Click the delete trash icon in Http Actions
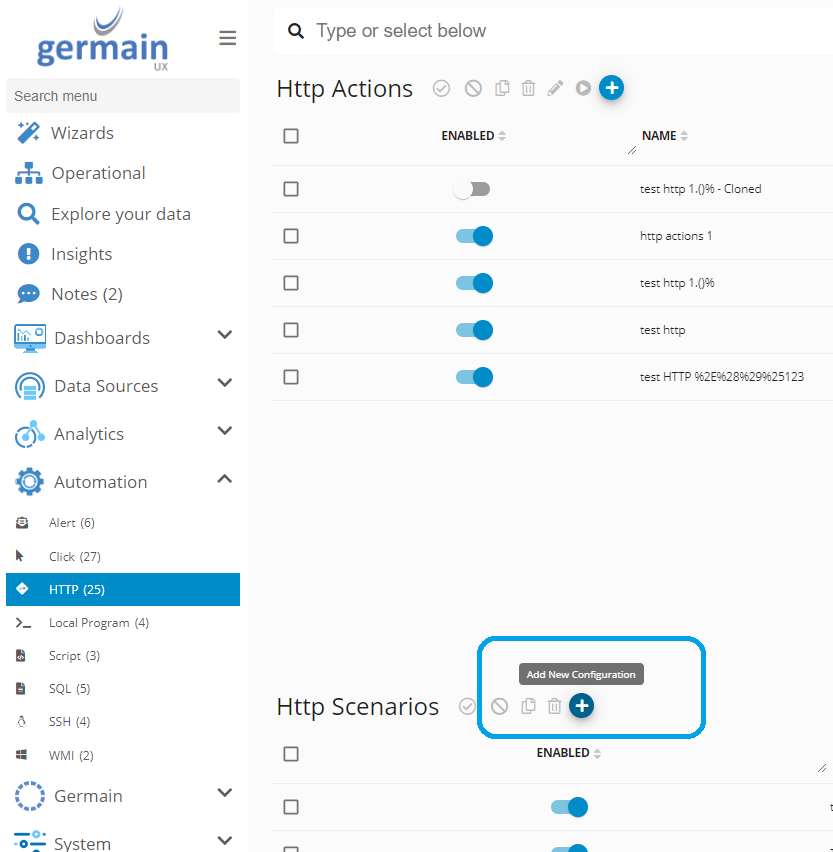 click(529, 88)
